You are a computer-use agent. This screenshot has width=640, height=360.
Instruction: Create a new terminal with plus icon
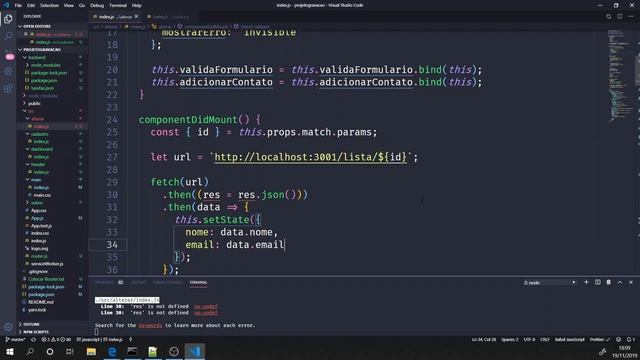(x=586, y=282)
